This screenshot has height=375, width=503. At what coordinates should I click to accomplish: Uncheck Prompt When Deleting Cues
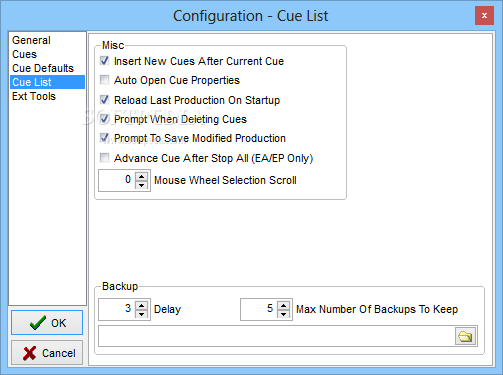click(105, 118)
